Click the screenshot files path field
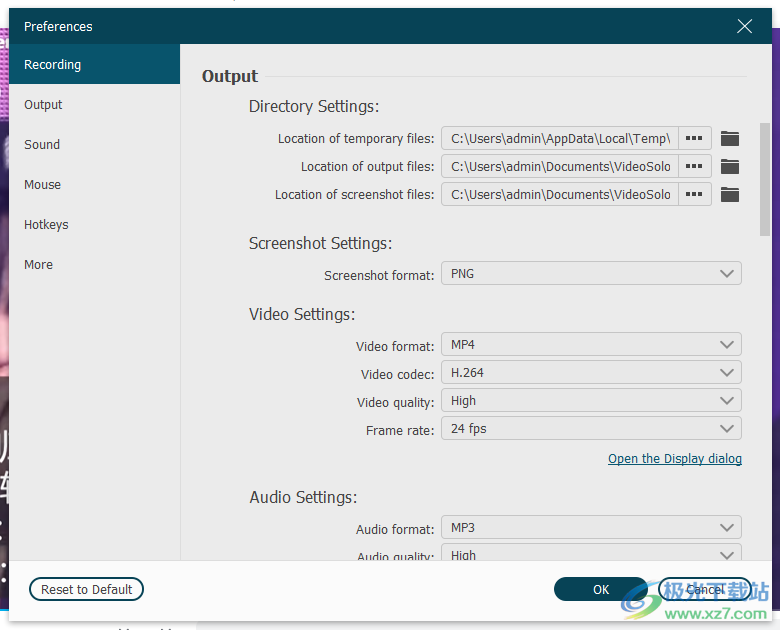 click(x=560, y=194)
